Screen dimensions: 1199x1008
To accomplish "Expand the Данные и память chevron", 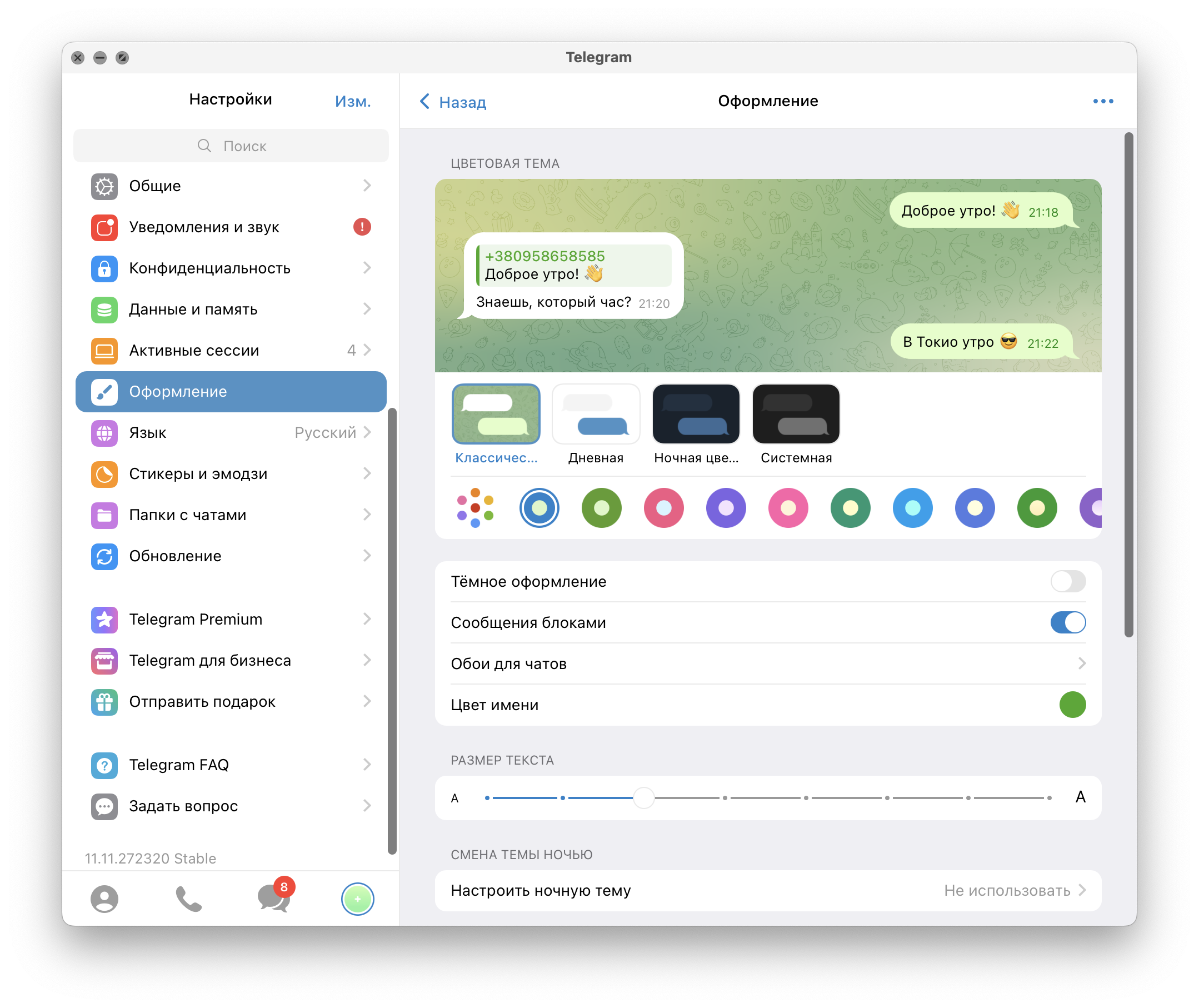I will [367, 309].
